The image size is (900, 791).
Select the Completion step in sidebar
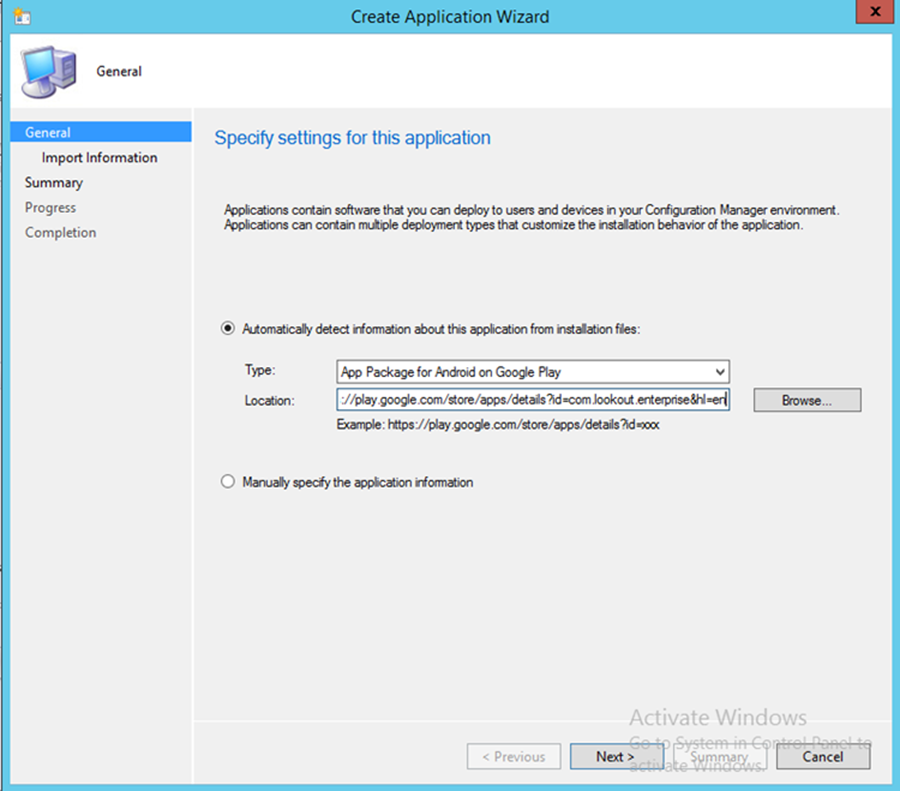(x=60, y=232)
